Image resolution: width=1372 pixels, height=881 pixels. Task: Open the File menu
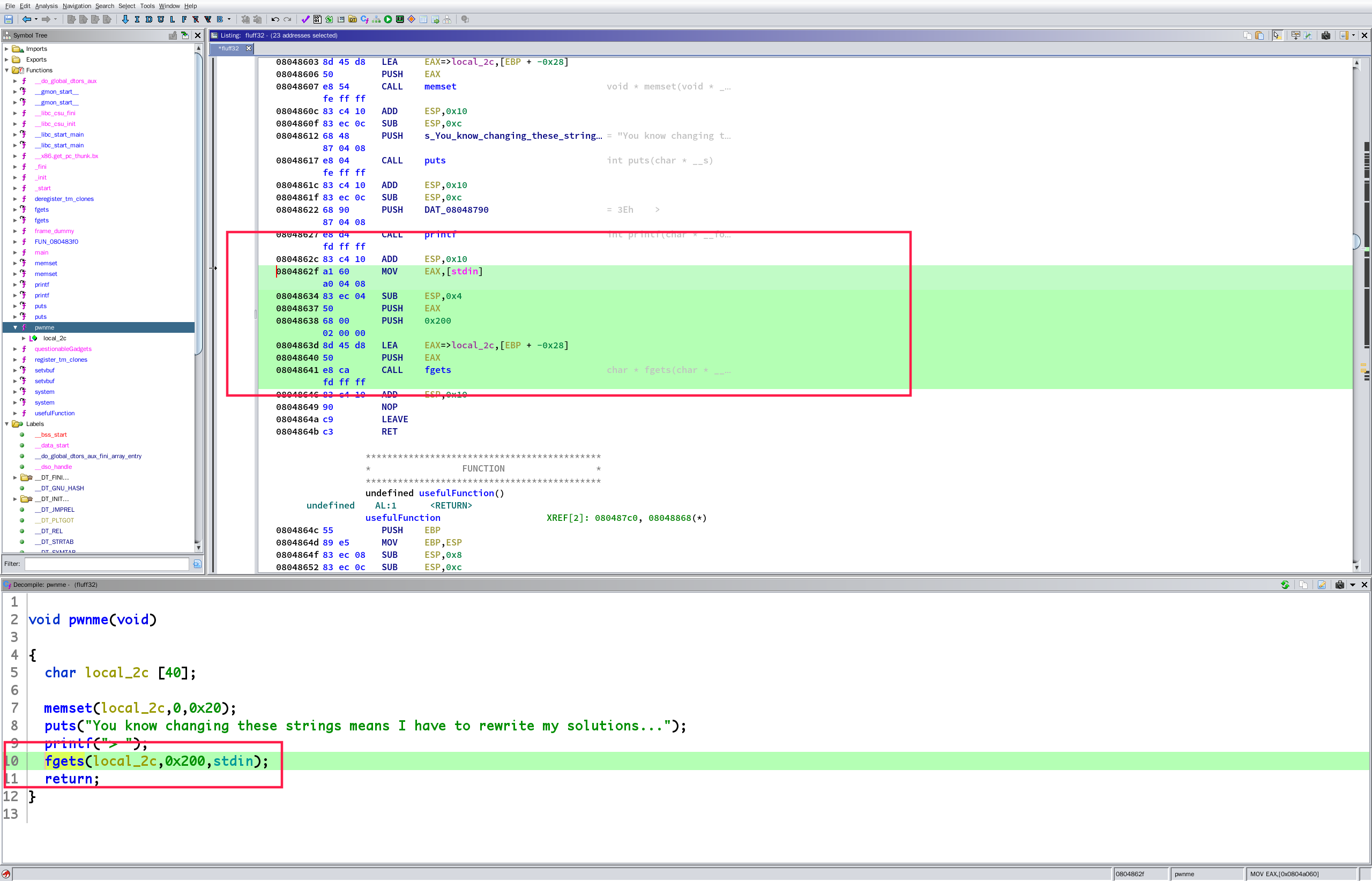coord(10,6)
